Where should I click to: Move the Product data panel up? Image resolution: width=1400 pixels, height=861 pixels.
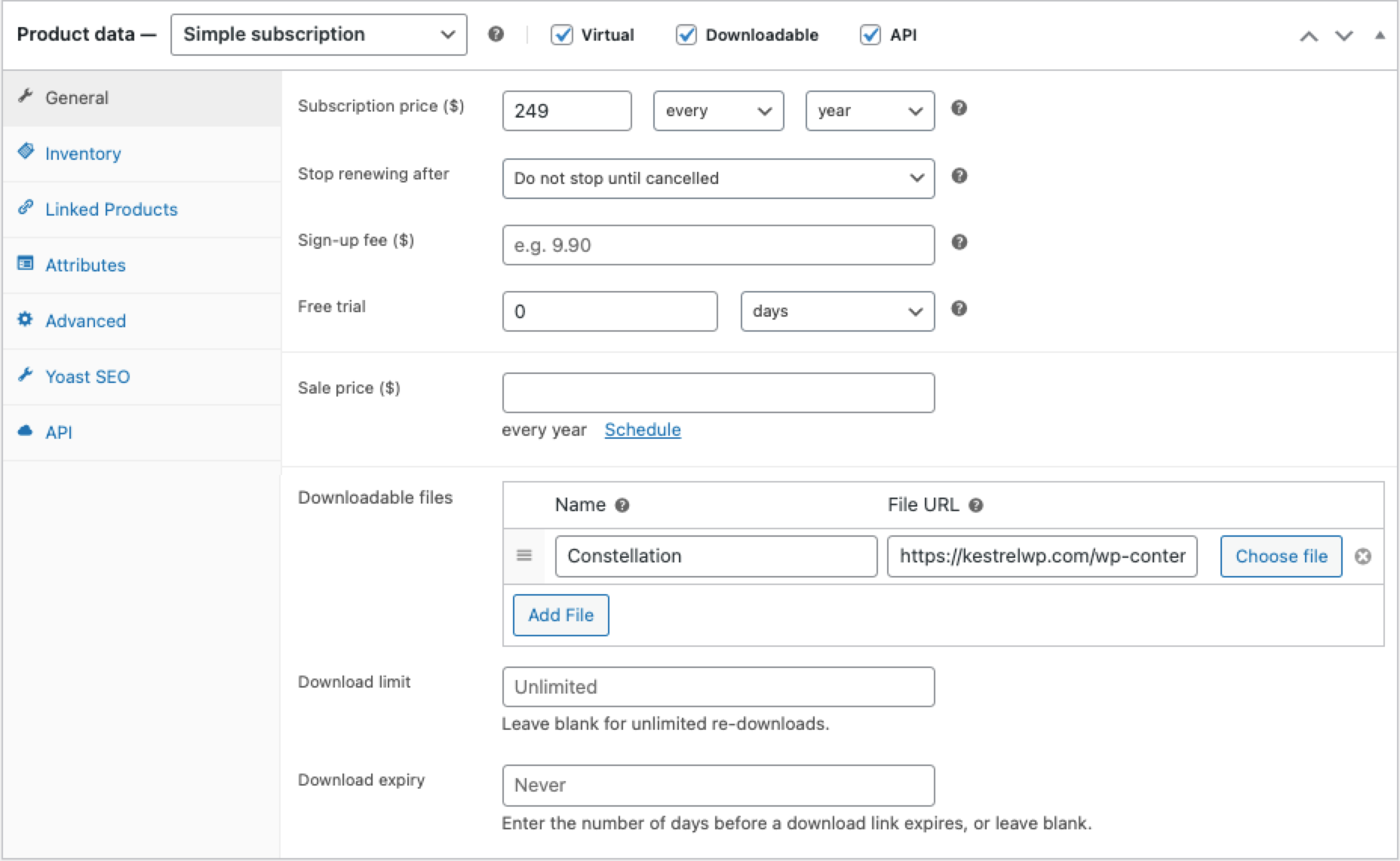[1309, 35]
